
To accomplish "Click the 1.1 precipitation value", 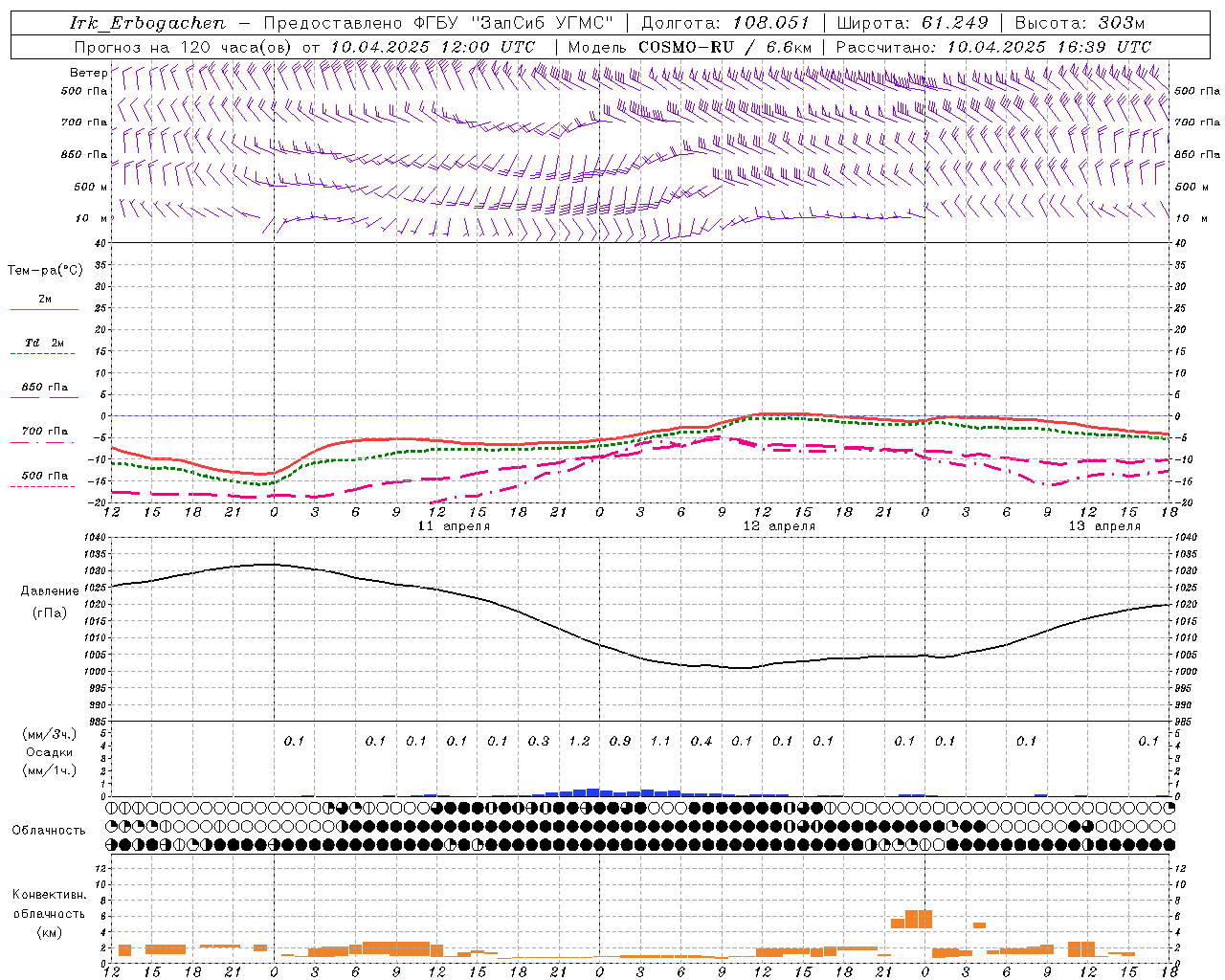I will point(660,741).
